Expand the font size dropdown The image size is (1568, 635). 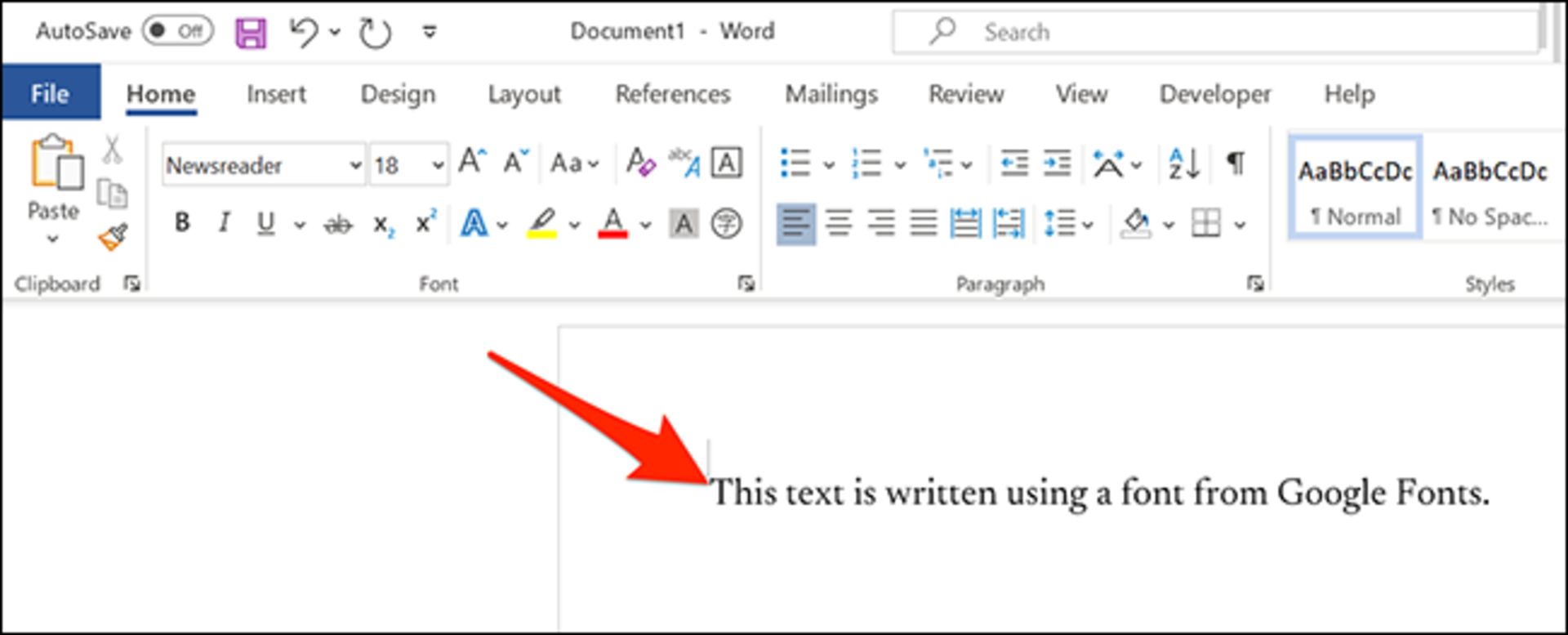[x=439, y=165]
